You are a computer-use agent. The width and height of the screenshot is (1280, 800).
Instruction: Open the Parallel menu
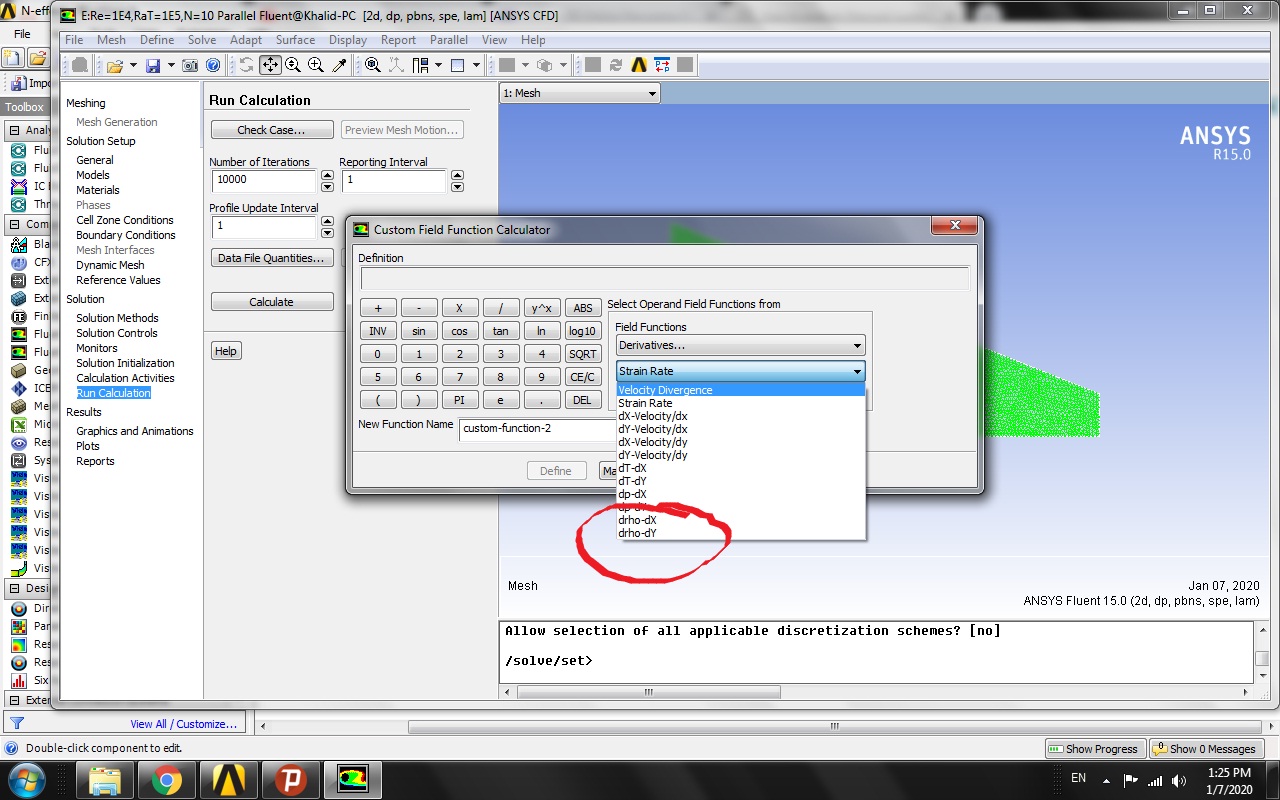(448, 40)
